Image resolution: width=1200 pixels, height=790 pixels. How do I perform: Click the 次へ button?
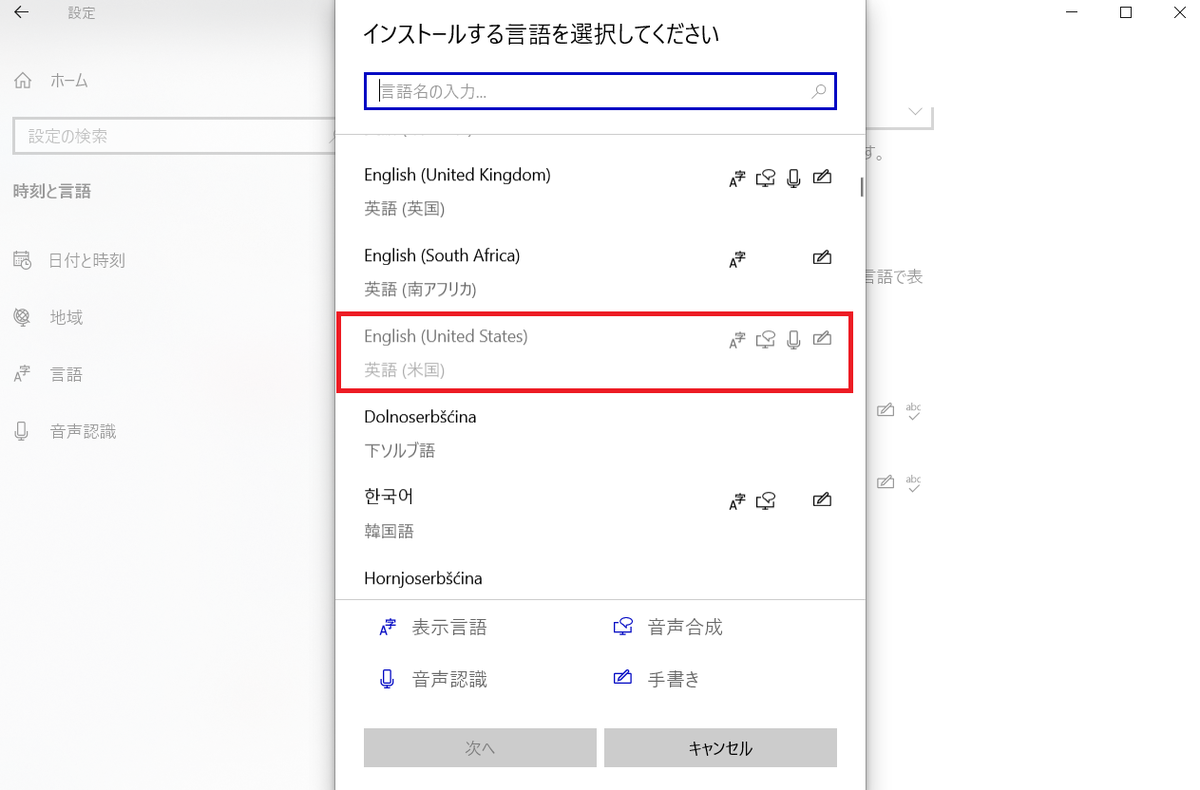tap(480, 748)
